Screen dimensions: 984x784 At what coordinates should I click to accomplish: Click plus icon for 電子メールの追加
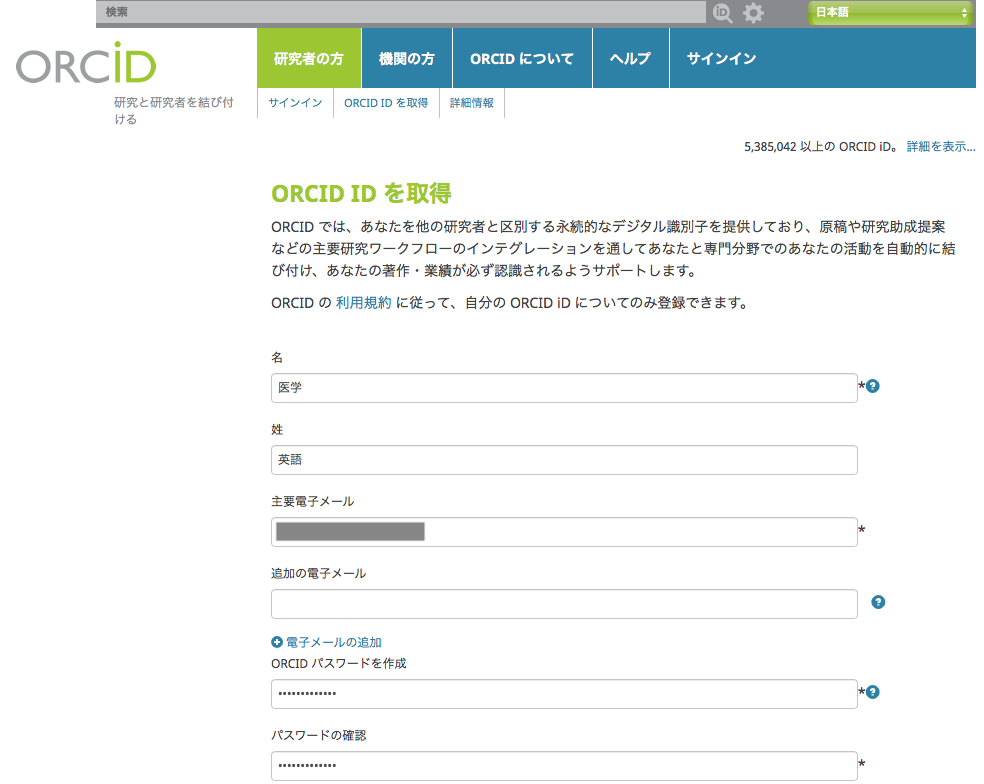click(277, 642)
